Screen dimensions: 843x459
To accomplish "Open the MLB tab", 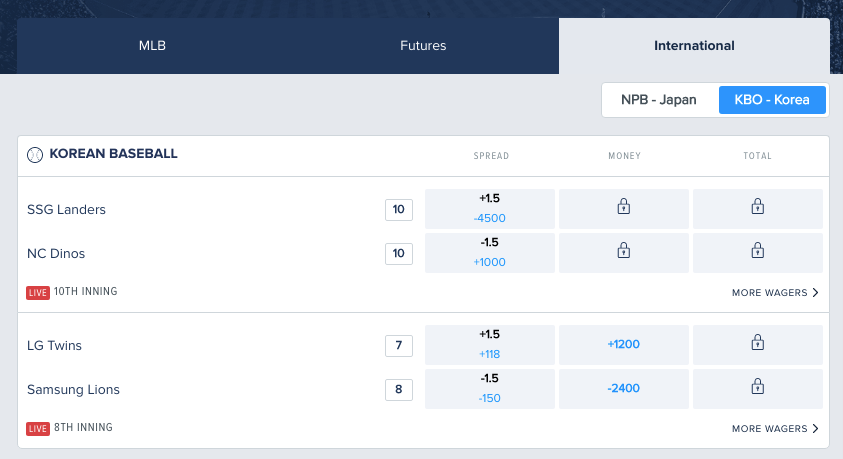I will (x=152, y=46).
